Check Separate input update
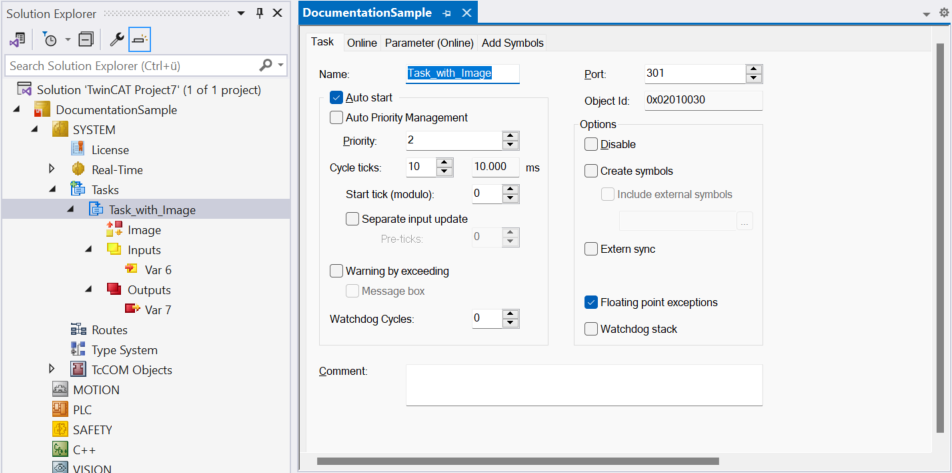 [x=352, y=219]
